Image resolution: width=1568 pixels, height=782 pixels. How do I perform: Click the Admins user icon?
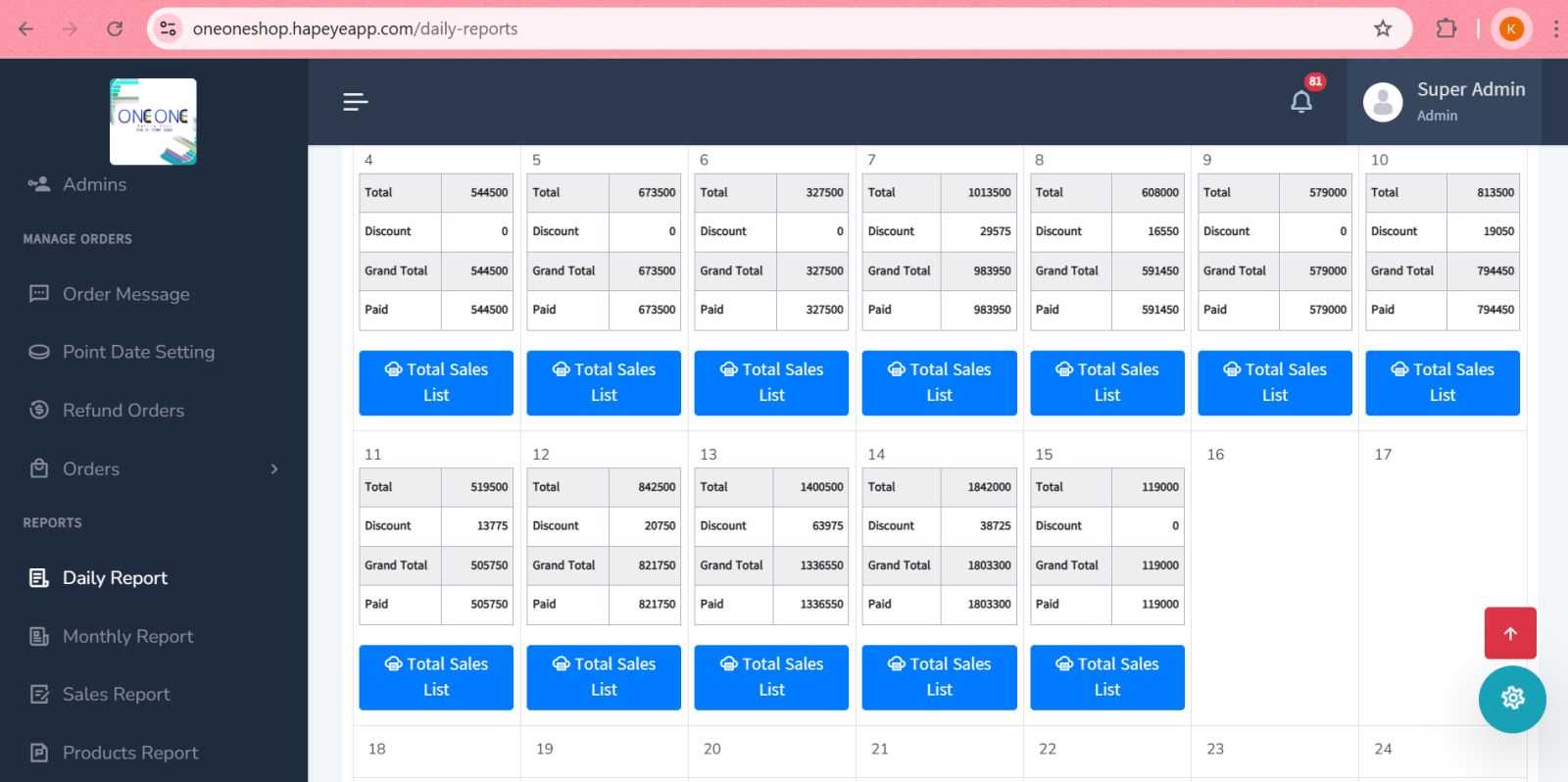pos(39,183)
